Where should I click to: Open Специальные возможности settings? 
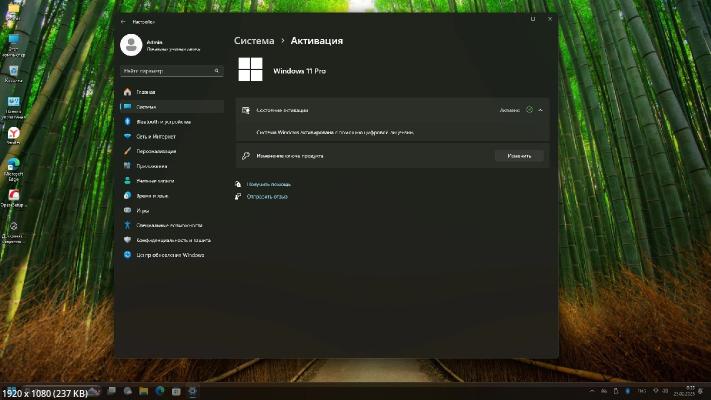[x=172, y=225]
